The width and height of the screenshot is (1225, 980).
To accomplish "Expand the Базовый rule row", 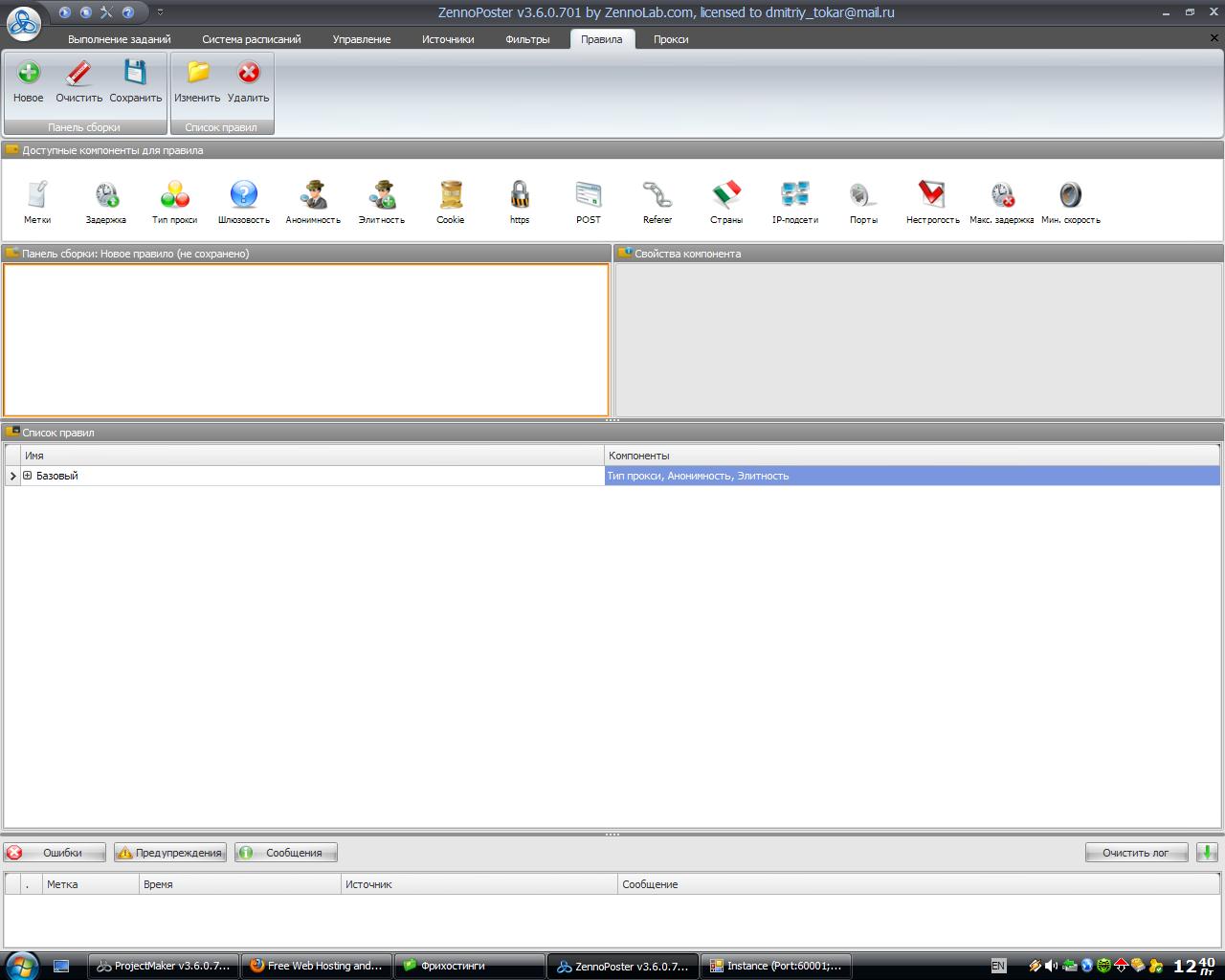I will pyautogui.click(x=28, y=476).
